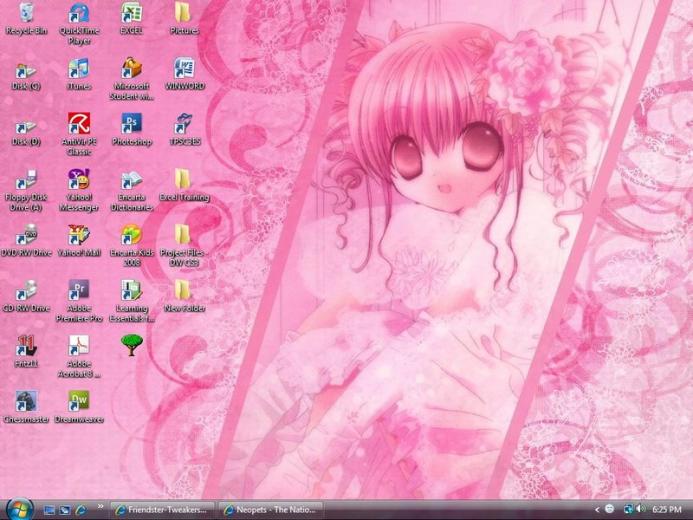693x520 pixels.
Task: Select the shortcut right of Photoshop
Action: (x=184, y=130)
